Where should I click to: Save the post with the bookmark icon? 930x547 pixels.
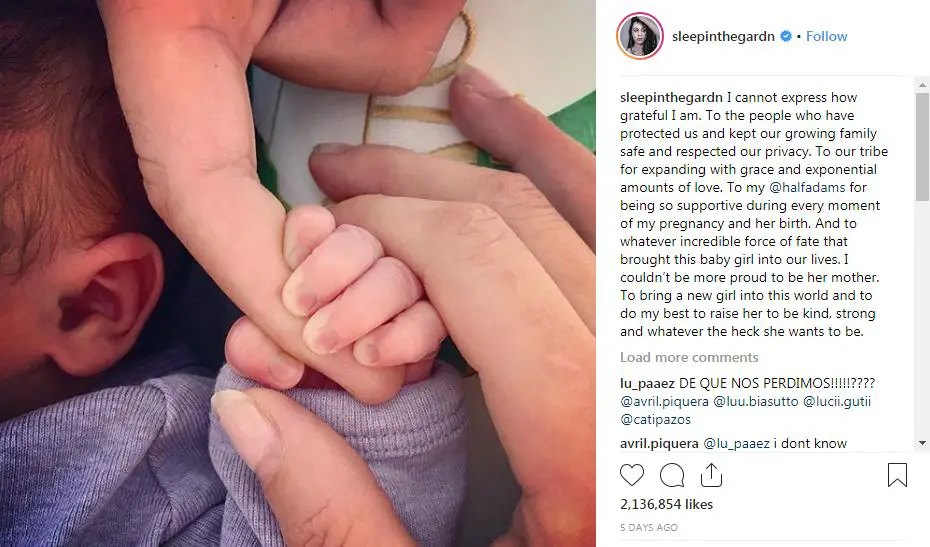click(897, 475)
